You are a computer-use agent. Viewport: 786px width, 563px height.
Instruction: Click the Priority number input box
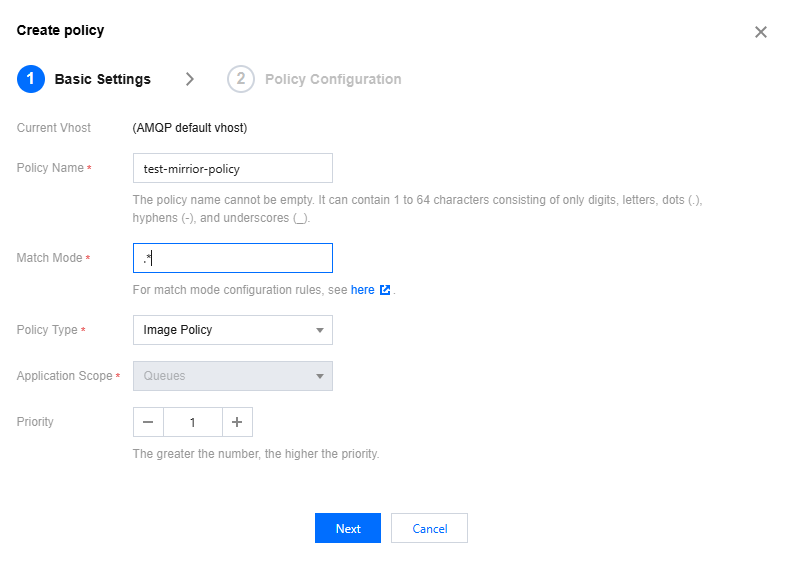pos(192,422)
